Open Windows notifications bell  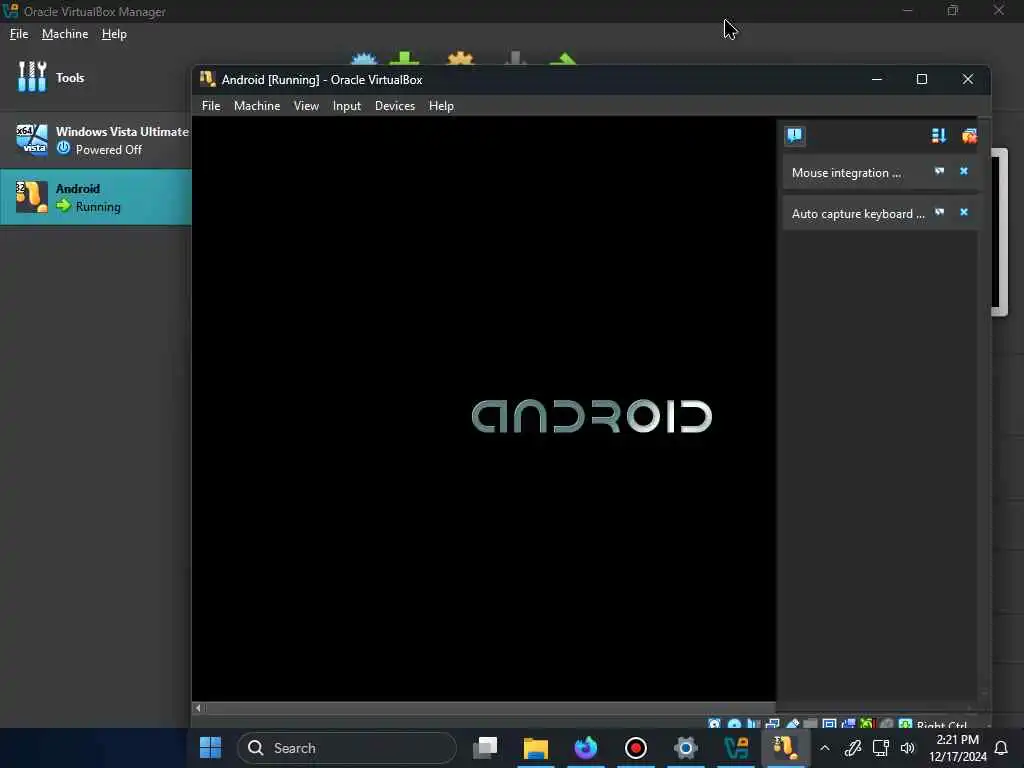point(1001,748)
